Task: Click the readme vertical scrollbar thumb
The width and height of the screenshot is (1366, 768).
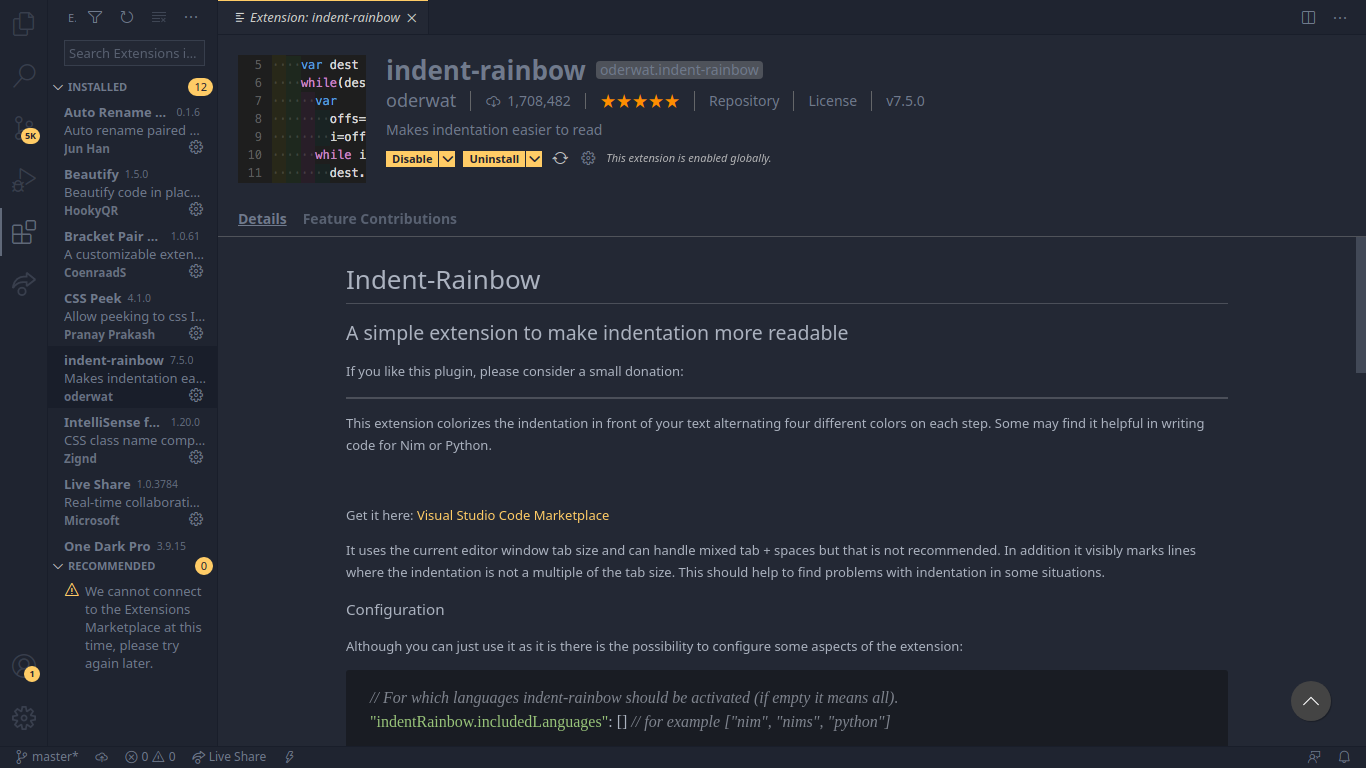Action: coord(1360,304)
